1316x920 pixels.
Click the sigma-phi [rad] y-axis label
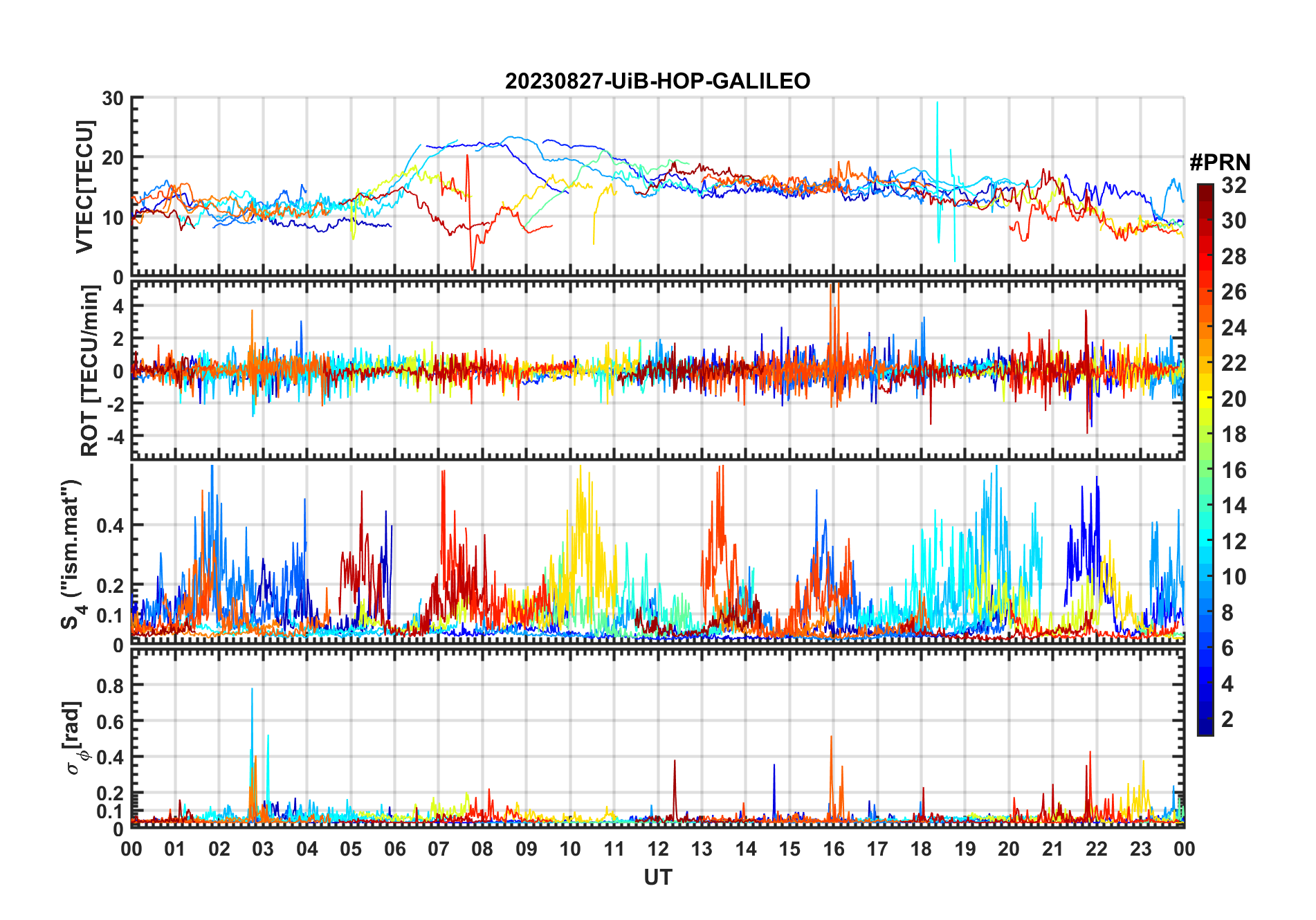pyautogui.click(x=73, y=737)
